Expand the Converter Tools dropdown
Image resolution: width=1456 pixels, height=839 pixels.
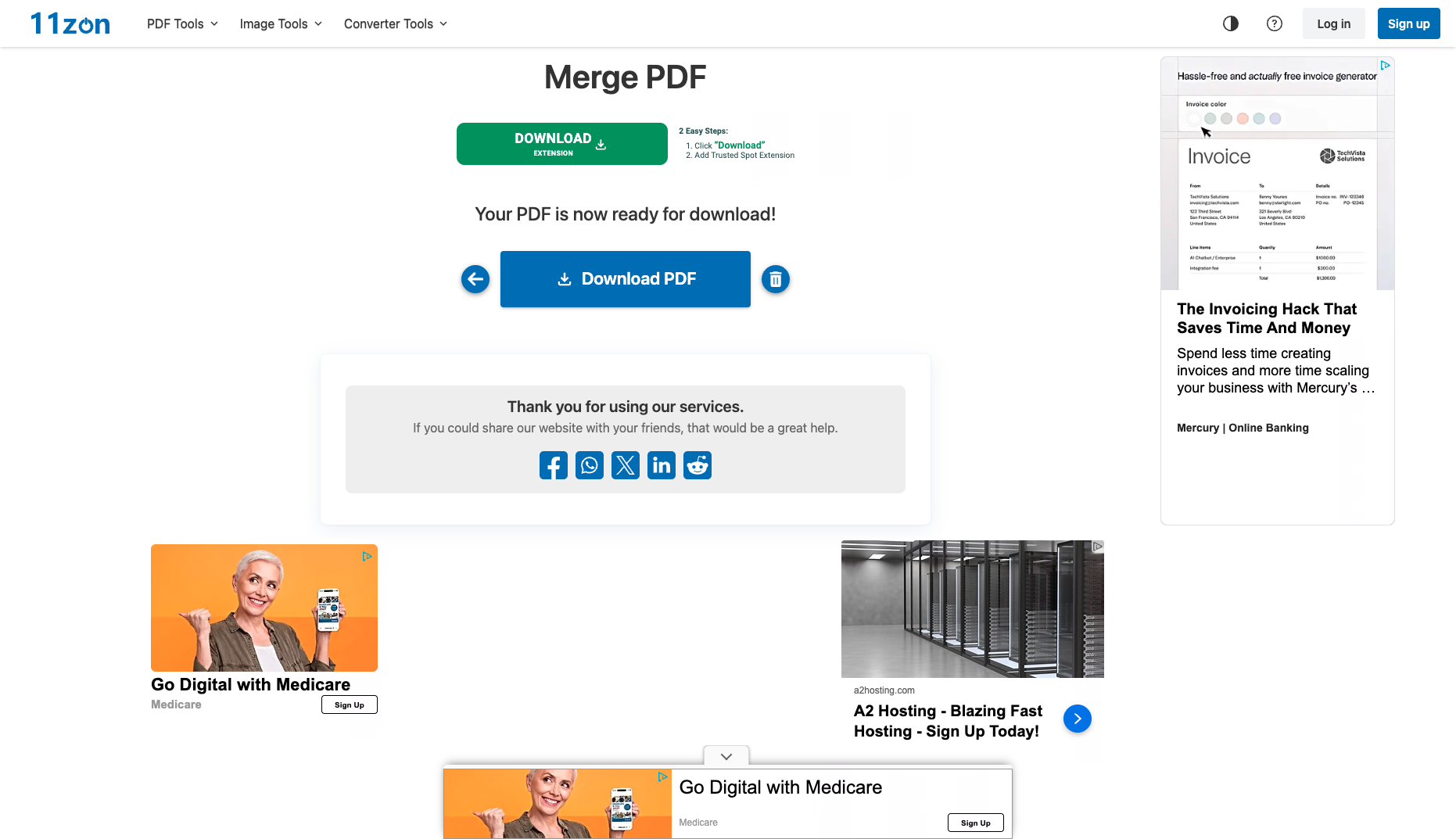point(396,24)
